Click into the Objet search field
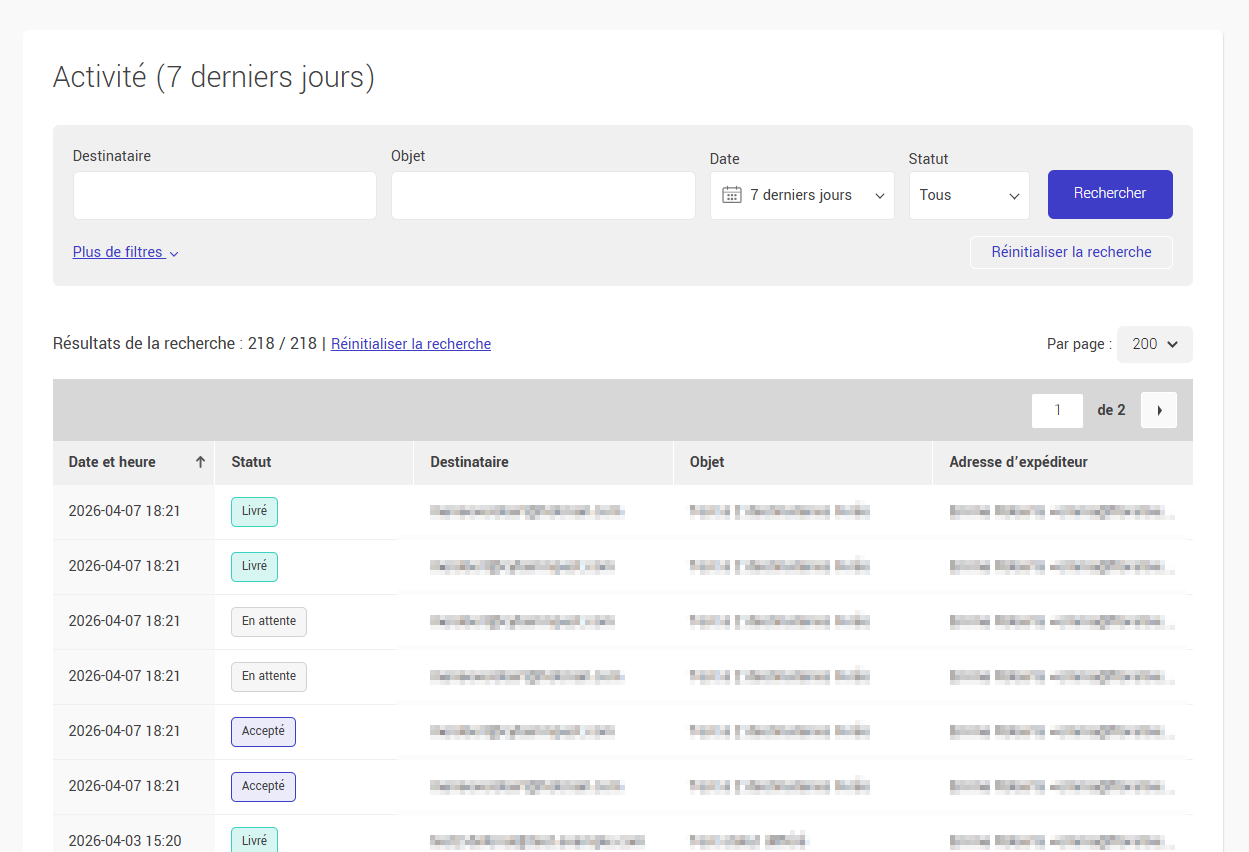 click(x=542, y=195)
